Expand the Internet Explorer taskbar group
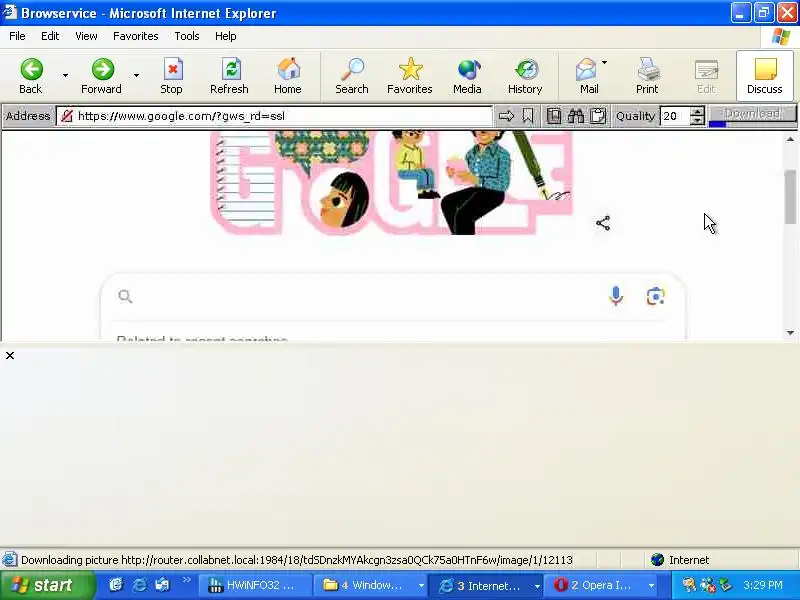The image size is (800, 600). [x=537, y=586]
